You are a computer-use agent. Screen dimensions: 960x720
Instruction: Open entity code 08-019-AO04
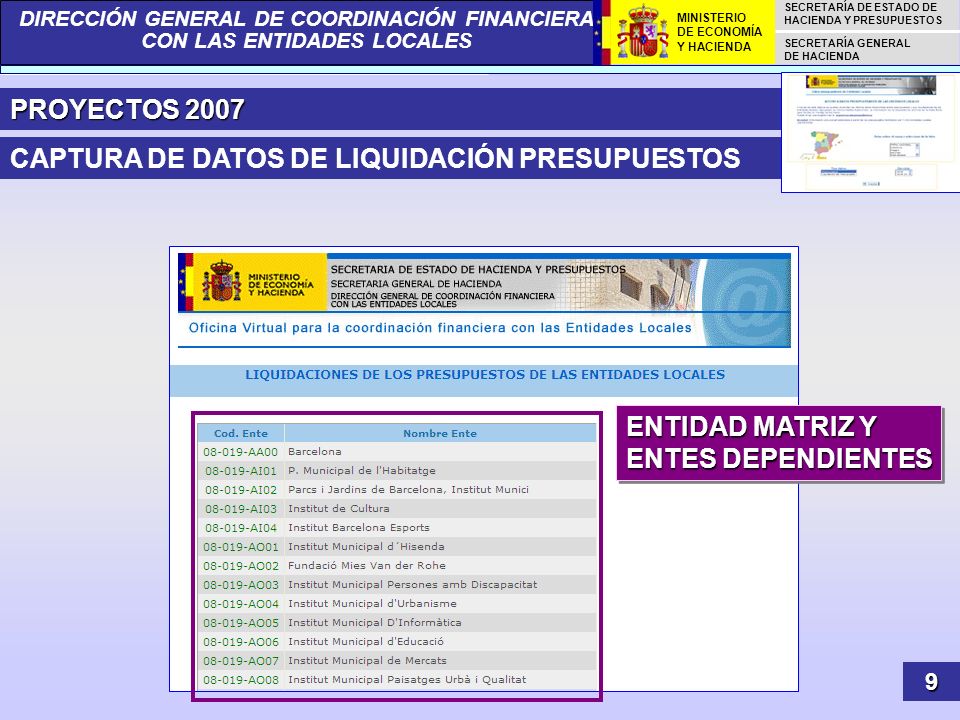[241, 604]
